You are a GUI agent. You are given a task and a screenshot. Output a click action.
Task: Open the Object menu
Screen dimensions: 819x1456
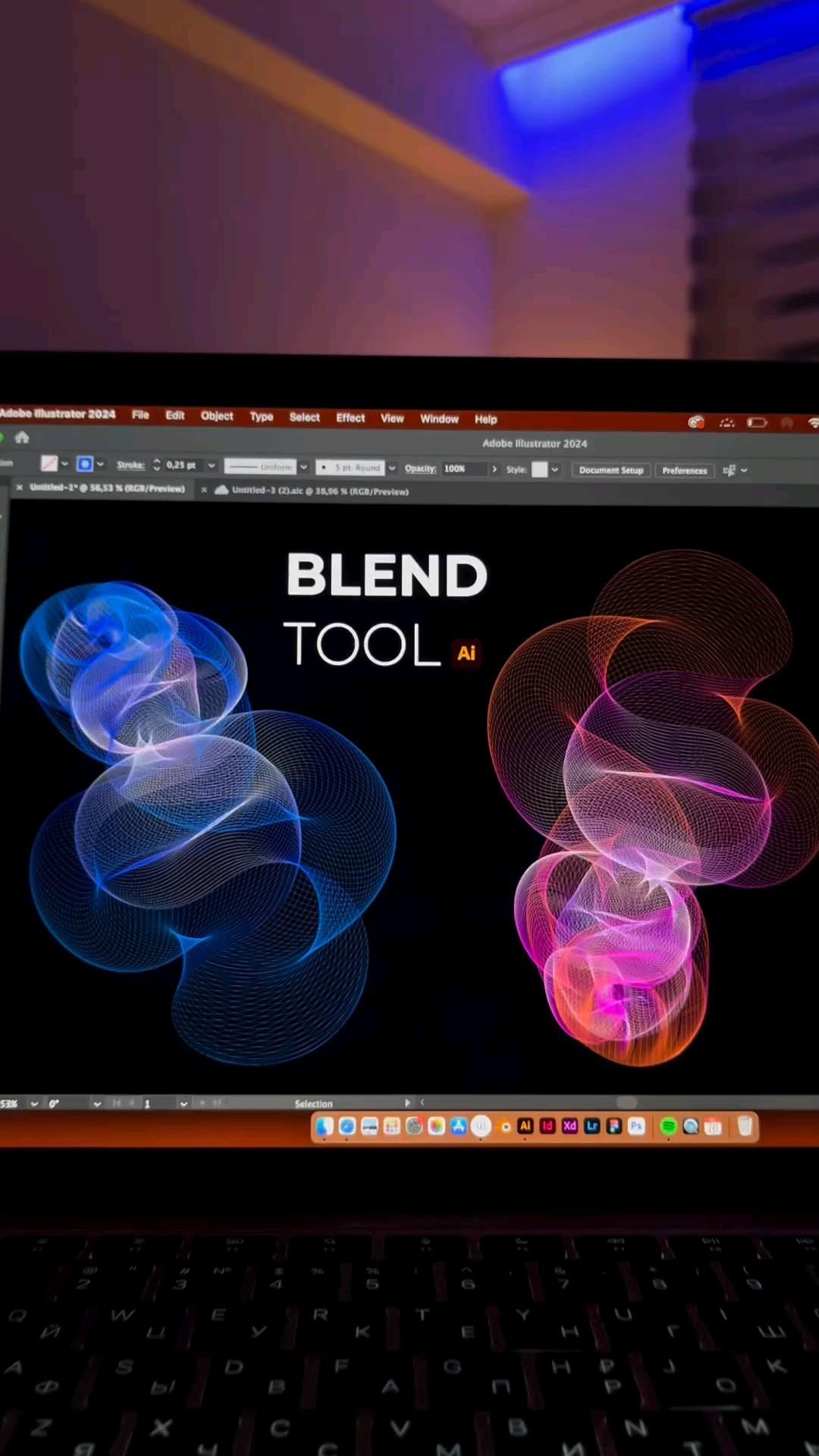coord(217,416)
